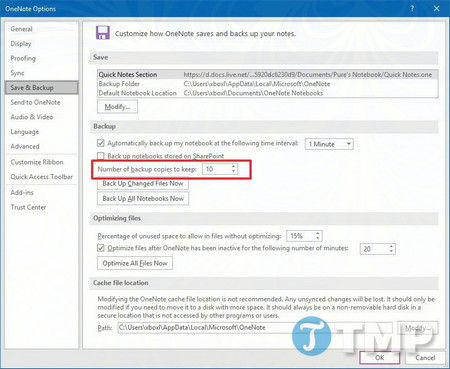Click Back Up All Notebooks Now

(x=143, y=199)
